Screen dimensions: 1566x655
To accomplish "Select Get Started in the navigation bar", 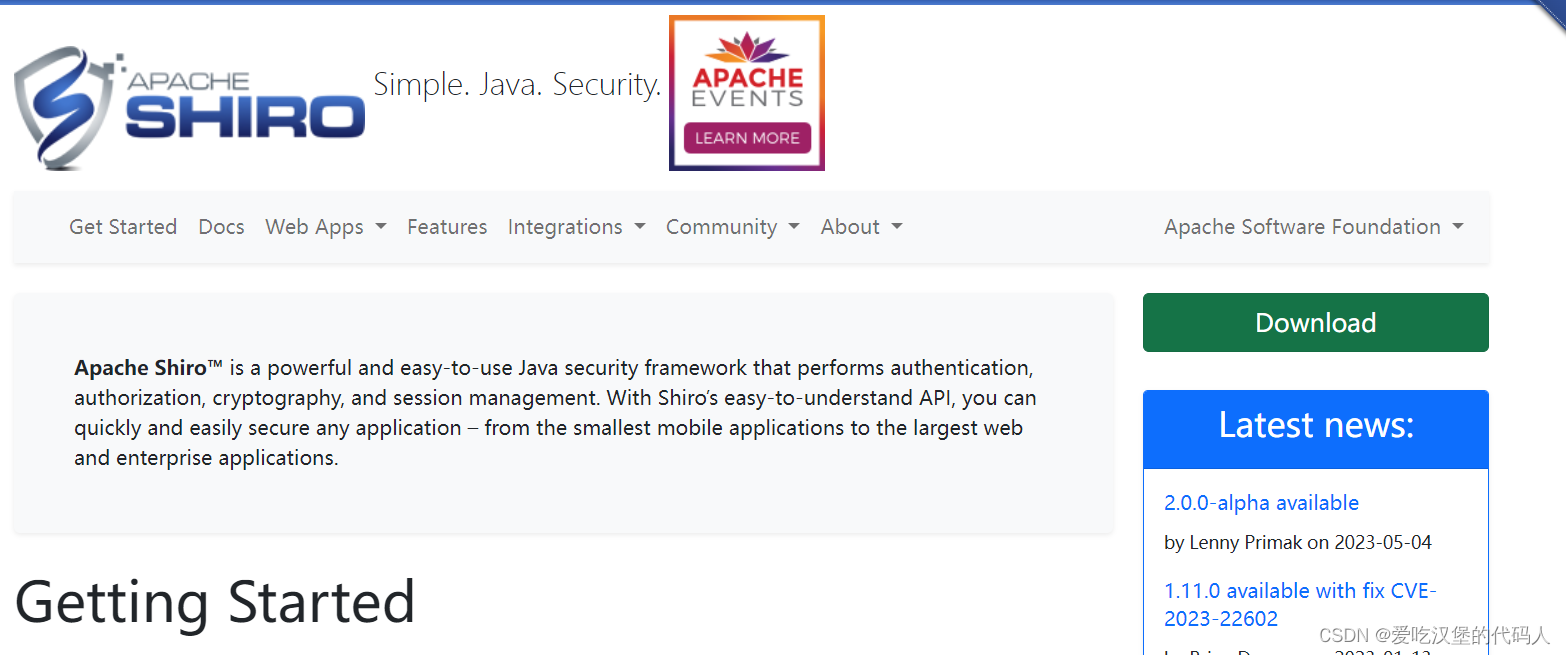I will point(122,226).
